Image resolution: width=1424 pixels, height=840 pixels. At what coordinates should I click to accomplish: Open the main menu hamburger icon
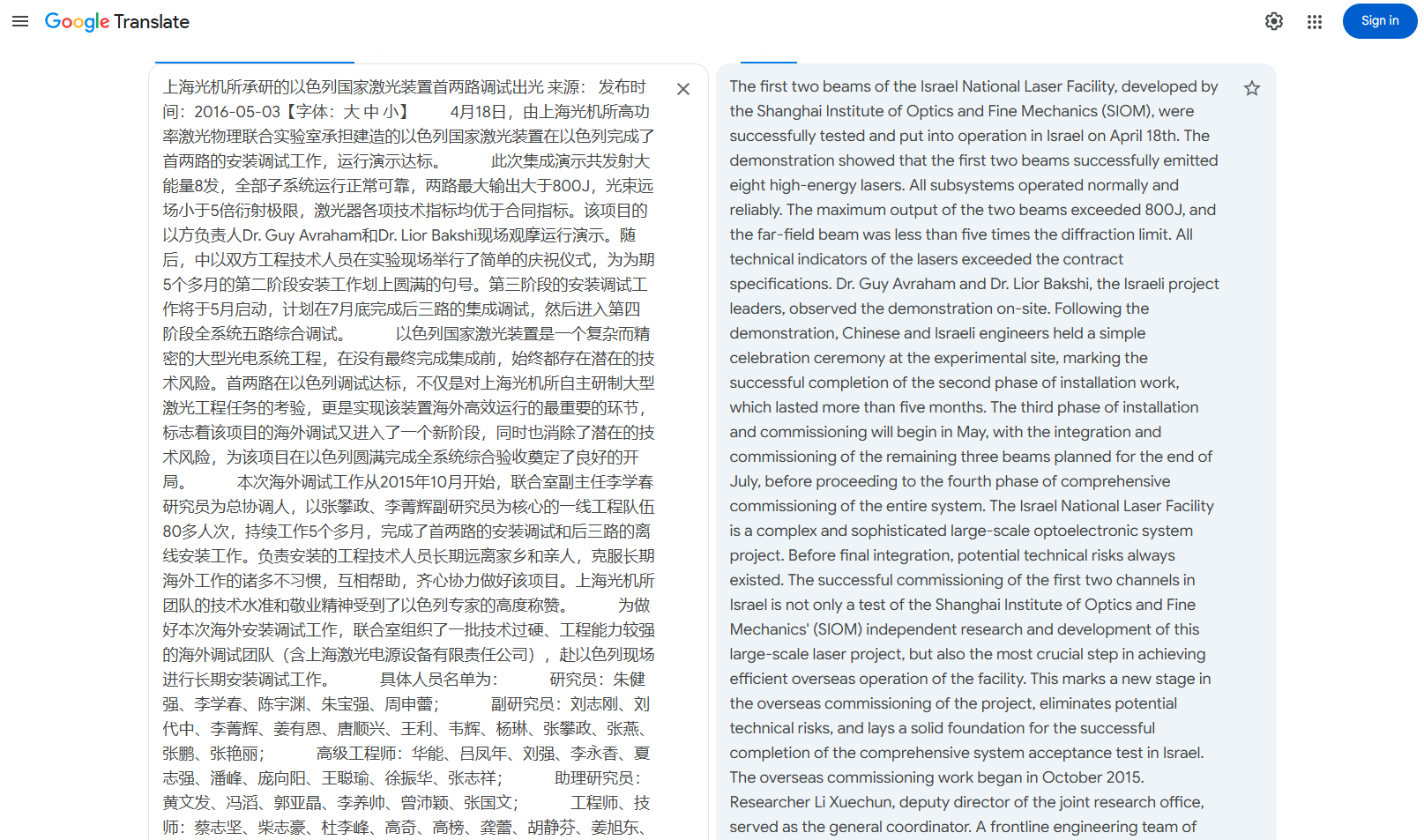point(20,21)
